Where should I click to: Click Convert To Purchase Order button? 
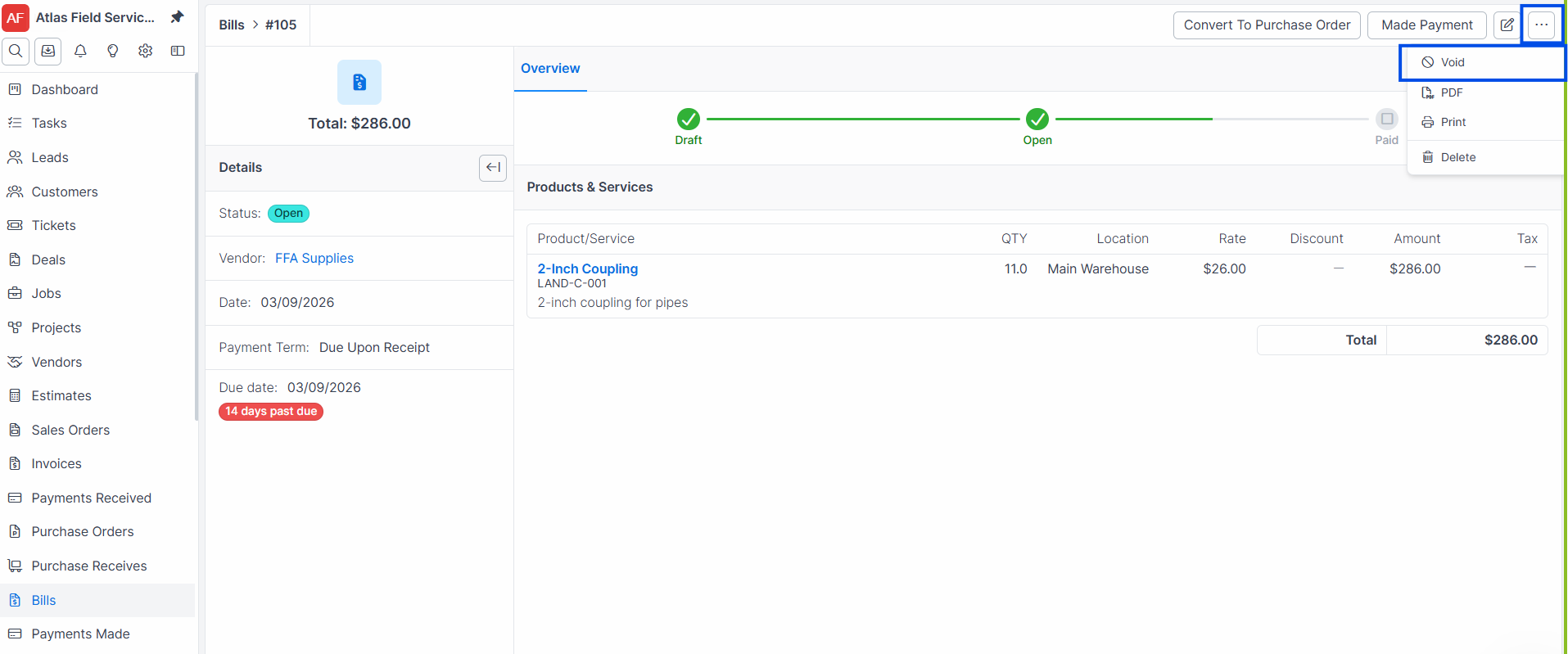1267,25
